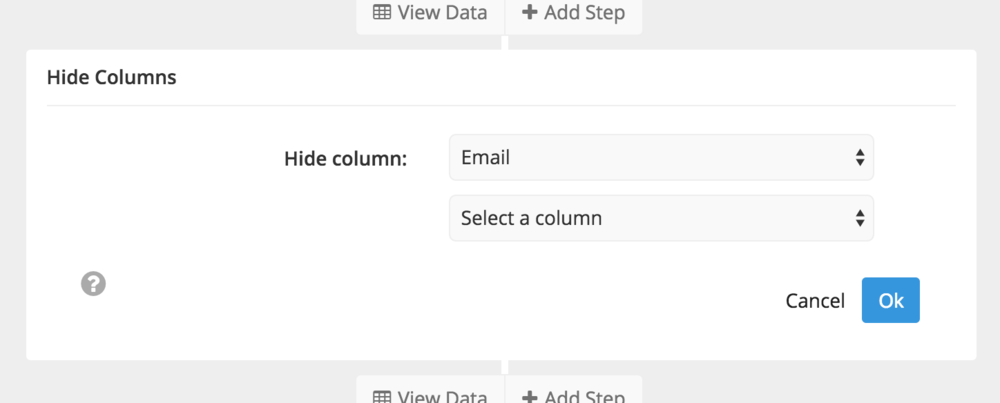Open View Data above Hide Columns panel

(430, 13)
